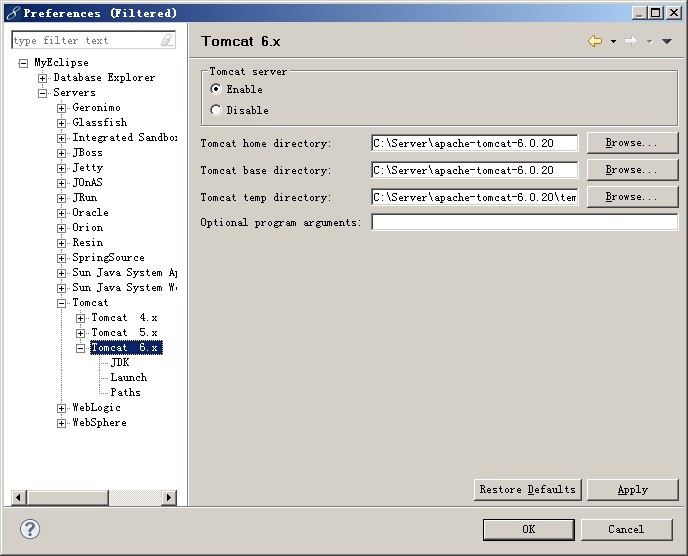The width and height of the screenshot is (688, 556).
Task: Click the Help question mark icon
Action: tap(29, 528)
